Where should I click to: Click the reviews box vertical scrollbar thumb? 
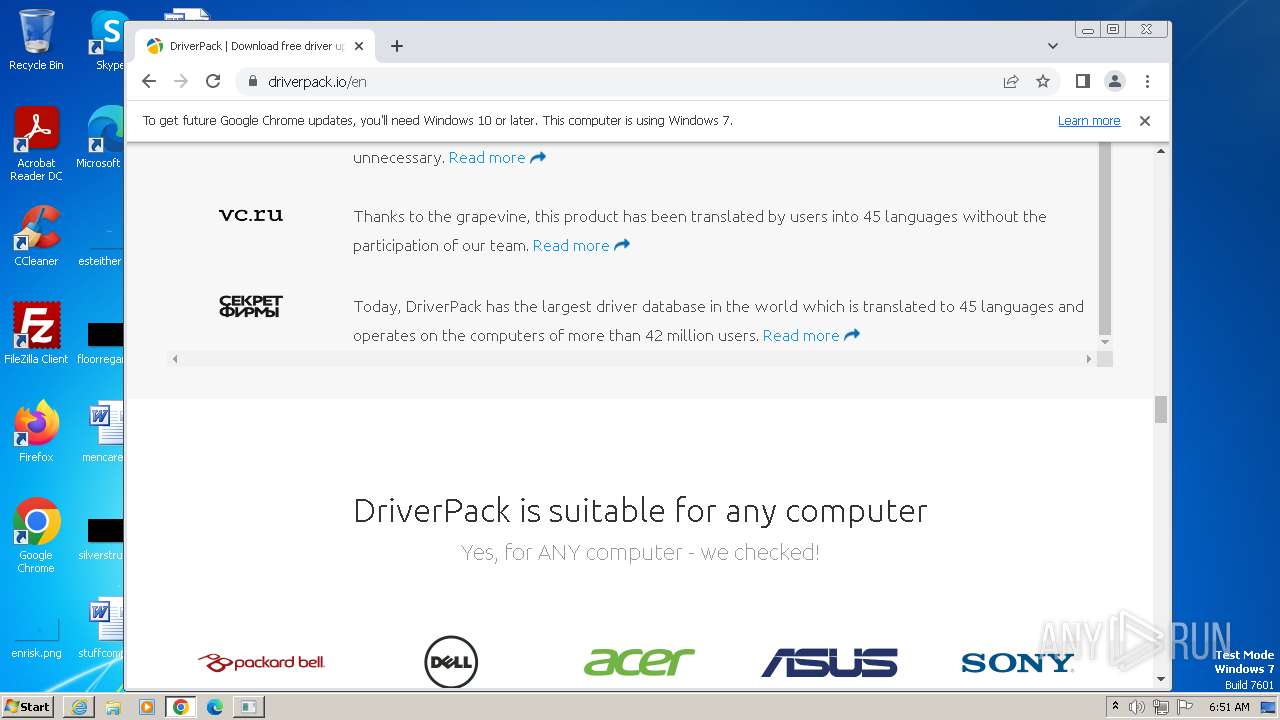pyautogui.click(x=1104, y=237)
